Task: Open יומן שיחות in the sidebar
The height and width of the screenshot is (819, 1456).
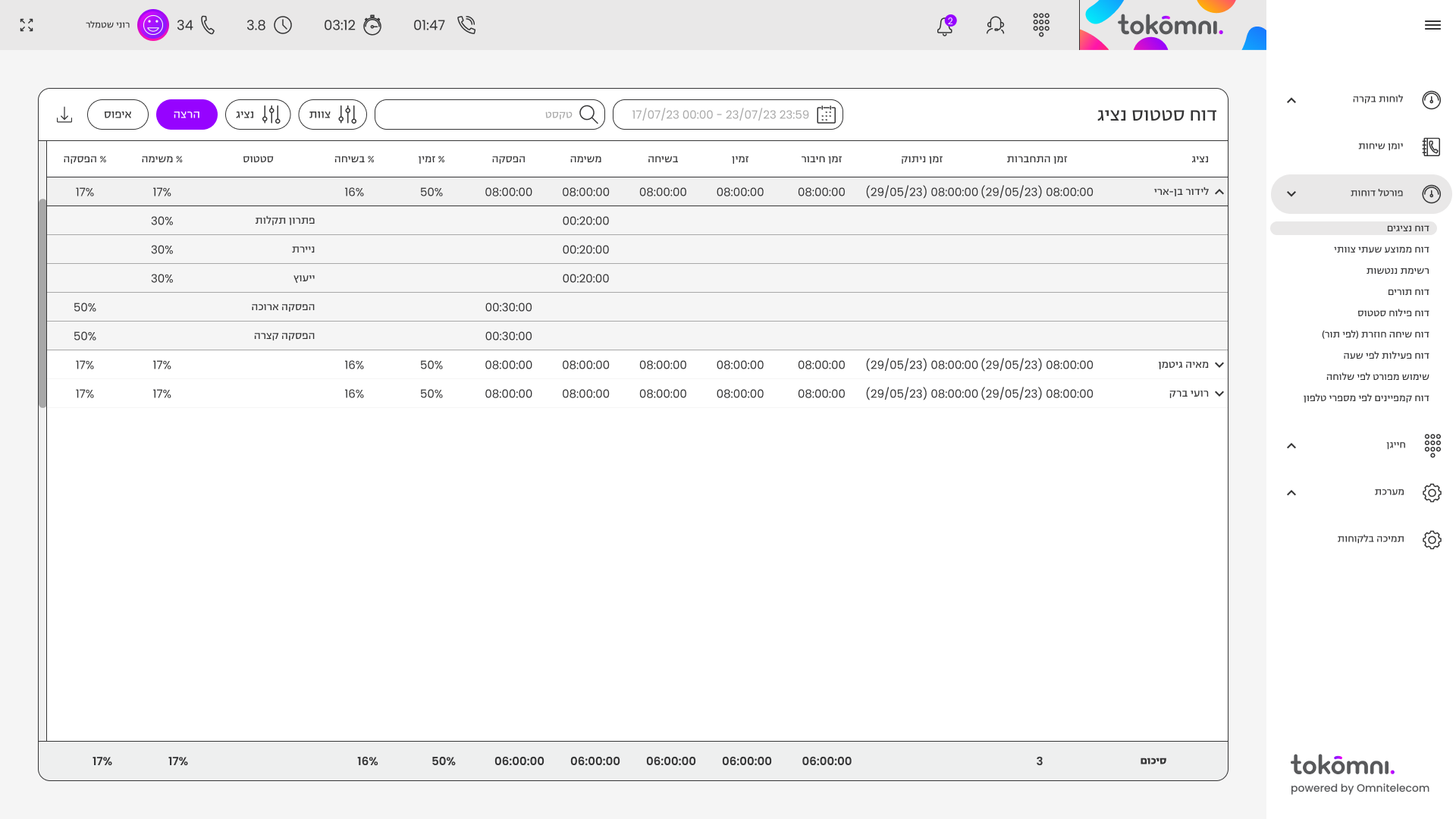Action: coord(1380,146)
